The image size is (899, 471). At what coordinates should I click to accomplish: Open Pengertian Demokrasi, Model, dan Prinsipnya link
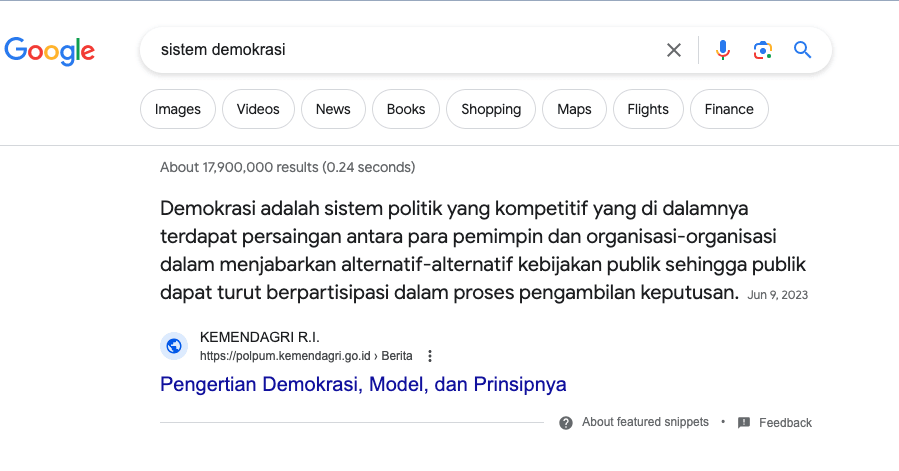[363, 384]
